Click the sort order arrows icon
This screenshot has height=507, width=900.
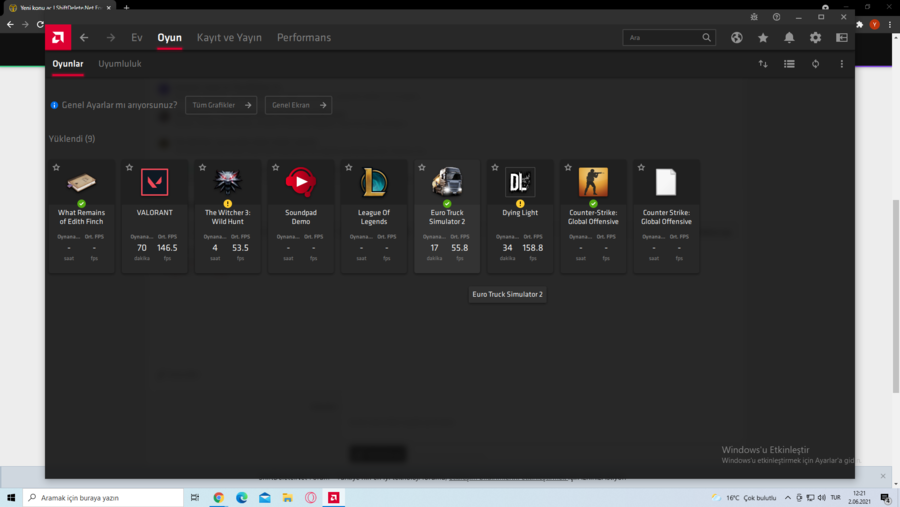coord(763,64)
